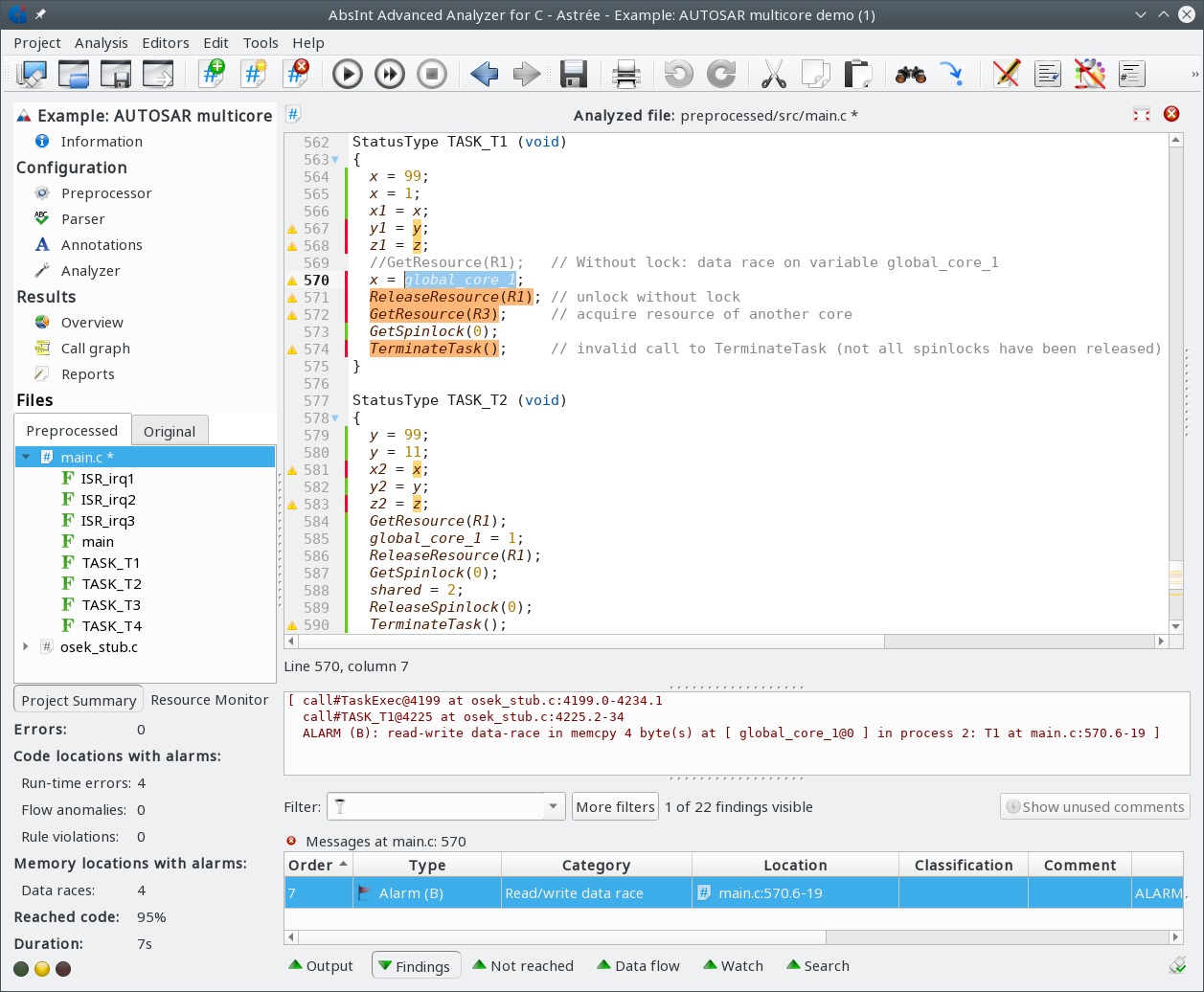Open the Filter combo box dropdown arrow
The height and width of the screenshot is (992, 1204).
pos(553,807)
